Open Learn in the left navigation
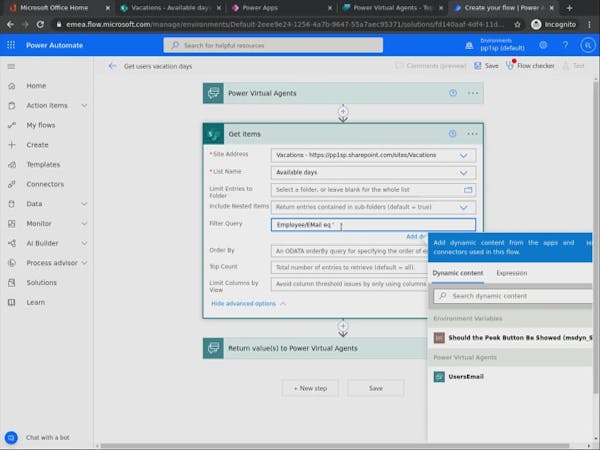 click(36, 302)
